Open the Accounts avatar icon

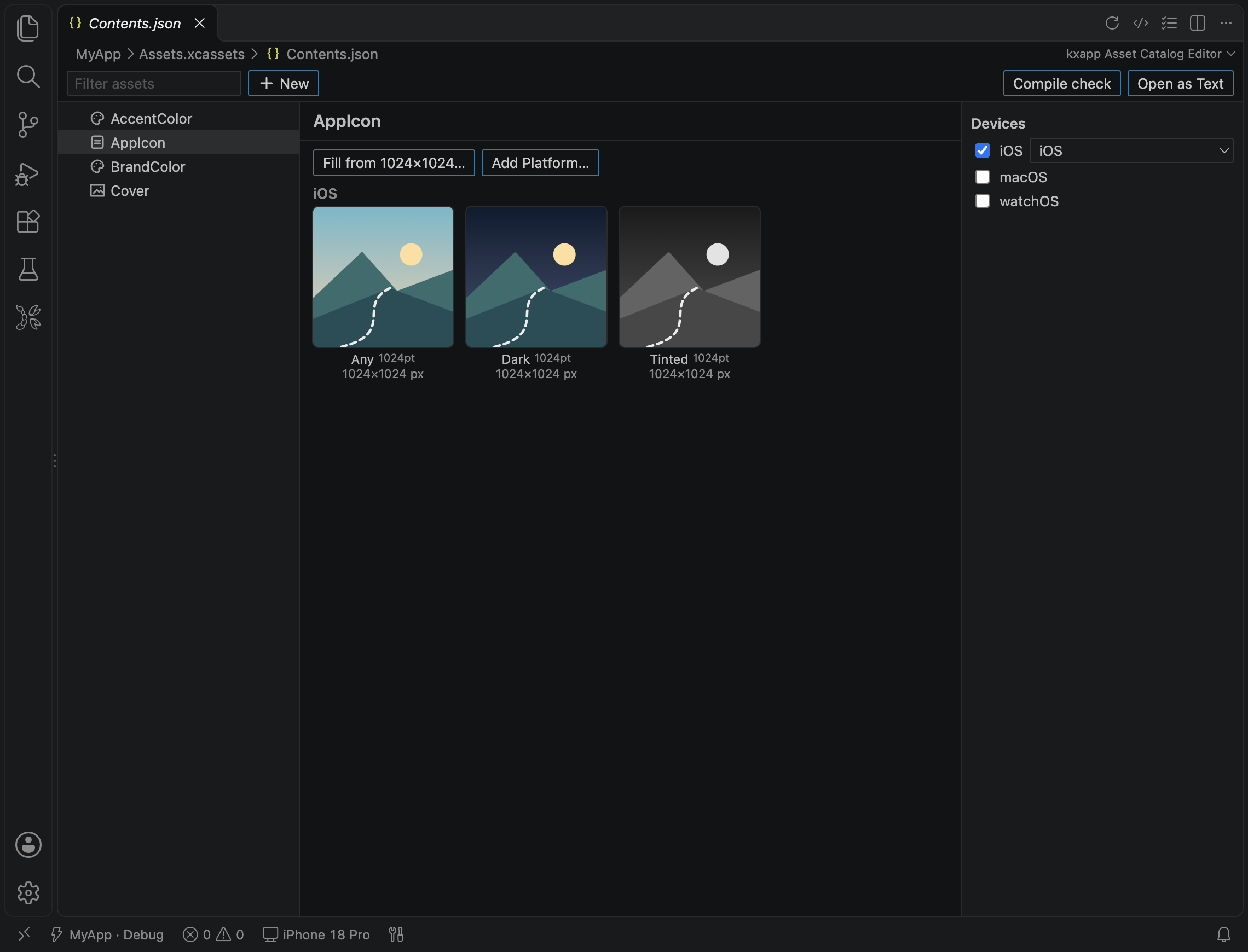coord(28,844)
